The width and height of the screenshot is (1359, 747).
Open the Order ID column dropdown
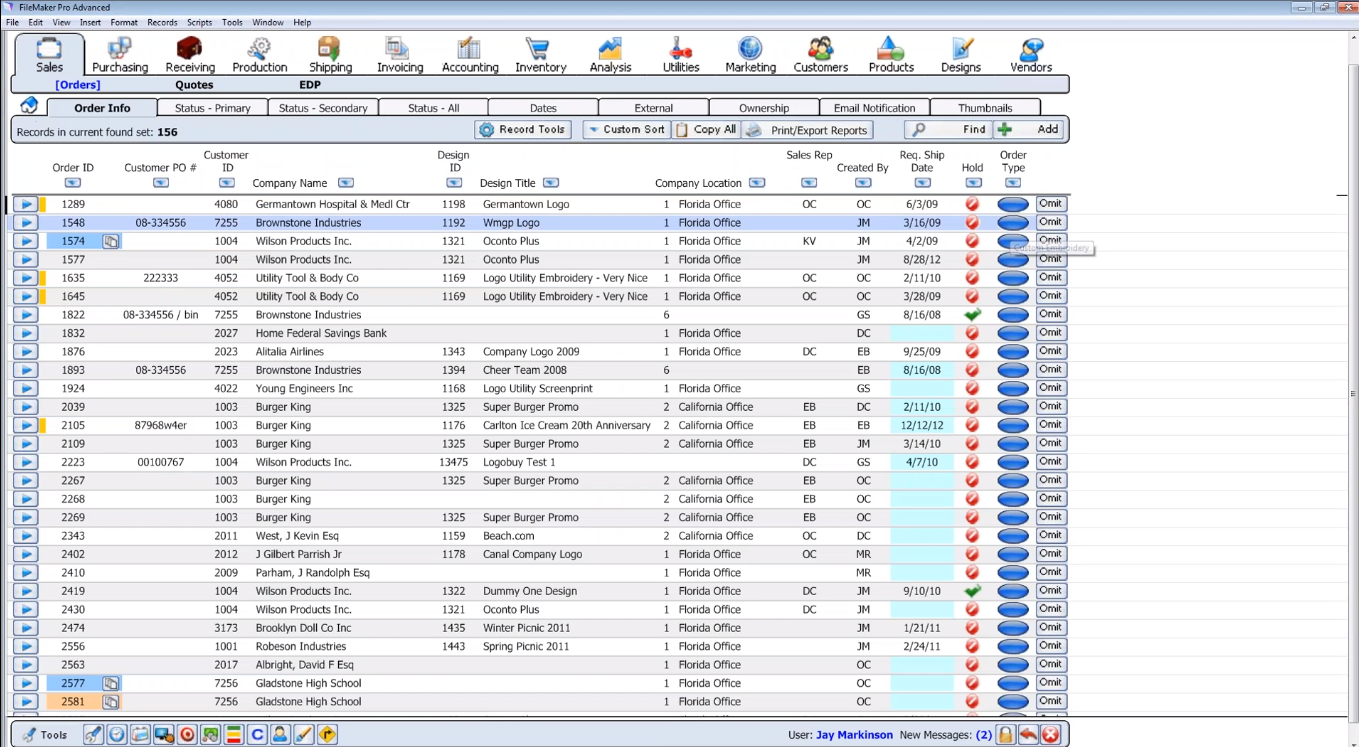(x=72, y=183)
